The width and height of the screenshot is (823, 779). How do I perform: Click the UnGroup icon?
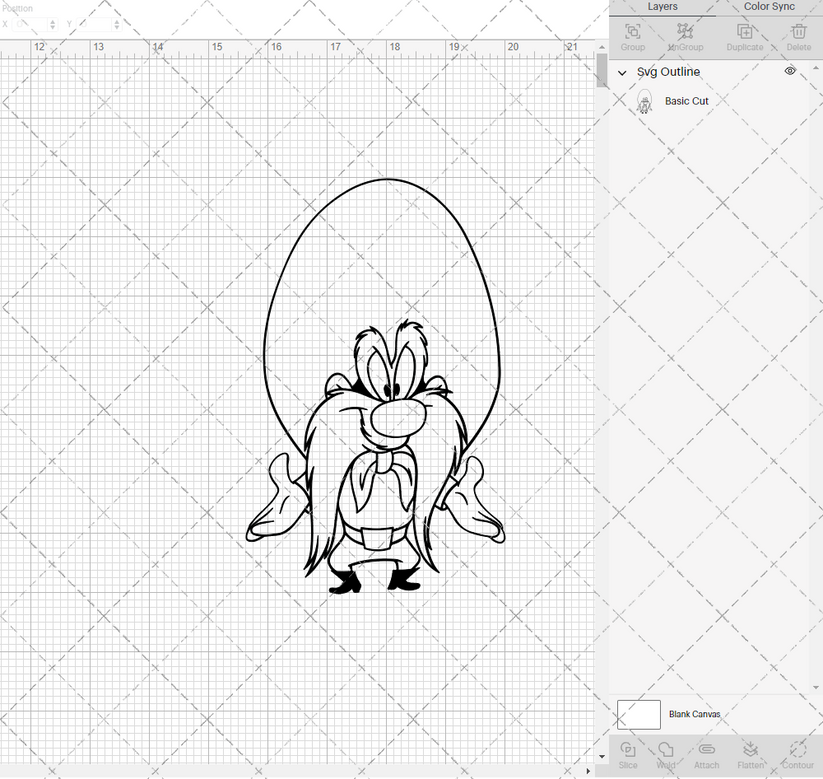(x=685, y=34)
